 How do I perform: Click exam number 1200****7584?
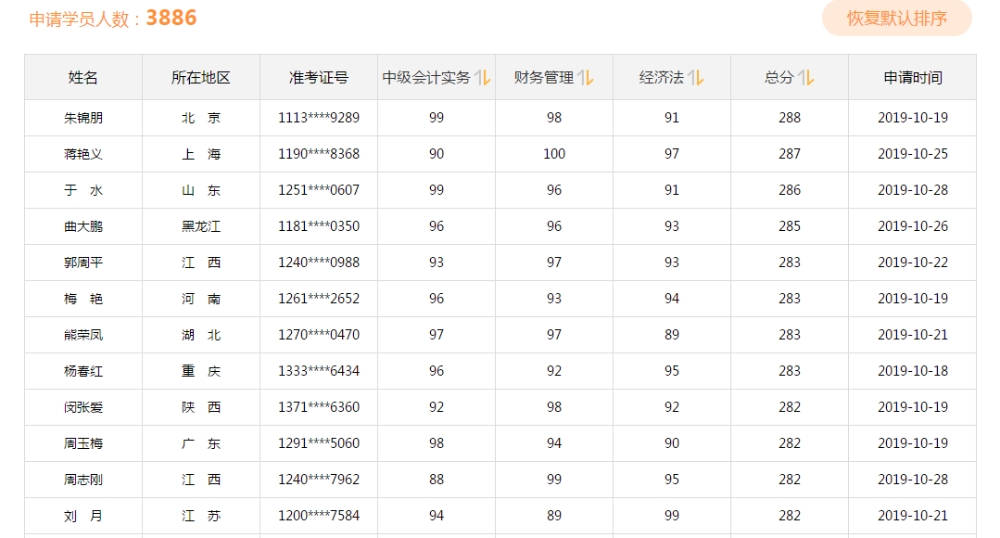click(319, 516)
